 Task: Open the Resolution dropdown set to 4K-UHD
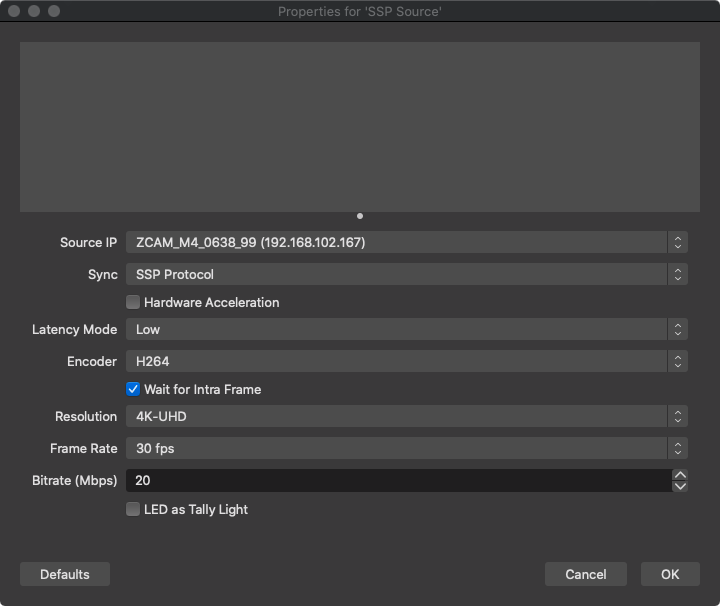click(x=405, y=416)
